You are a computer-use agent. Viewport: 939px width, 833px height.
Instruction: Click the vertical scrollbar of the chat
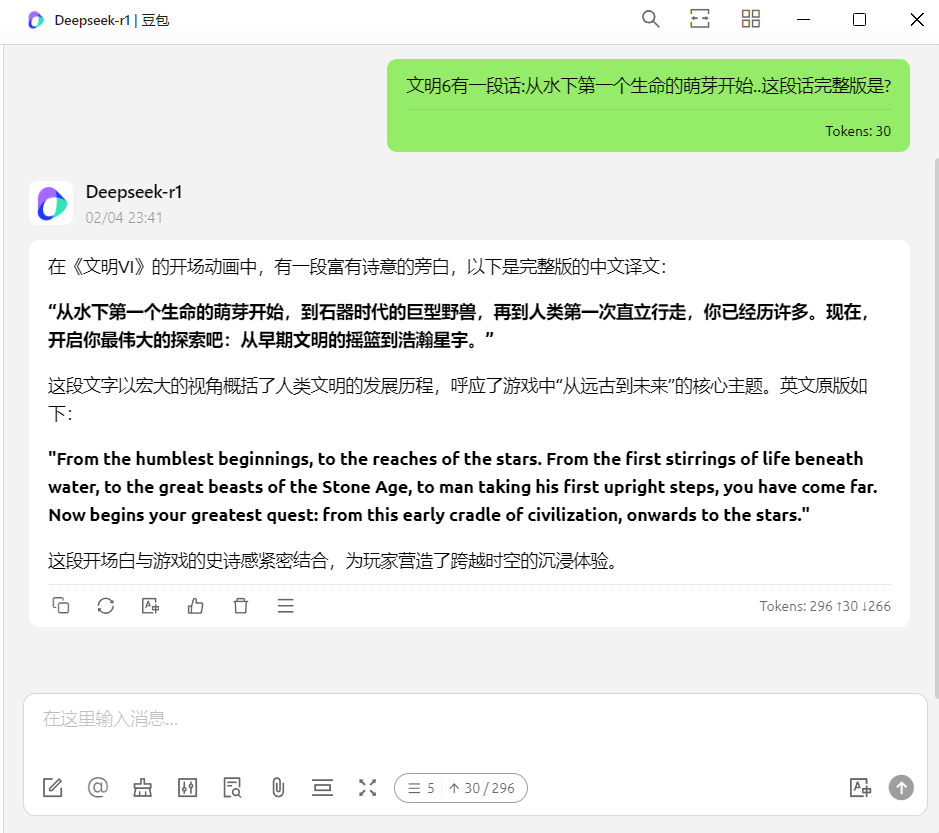936,428
